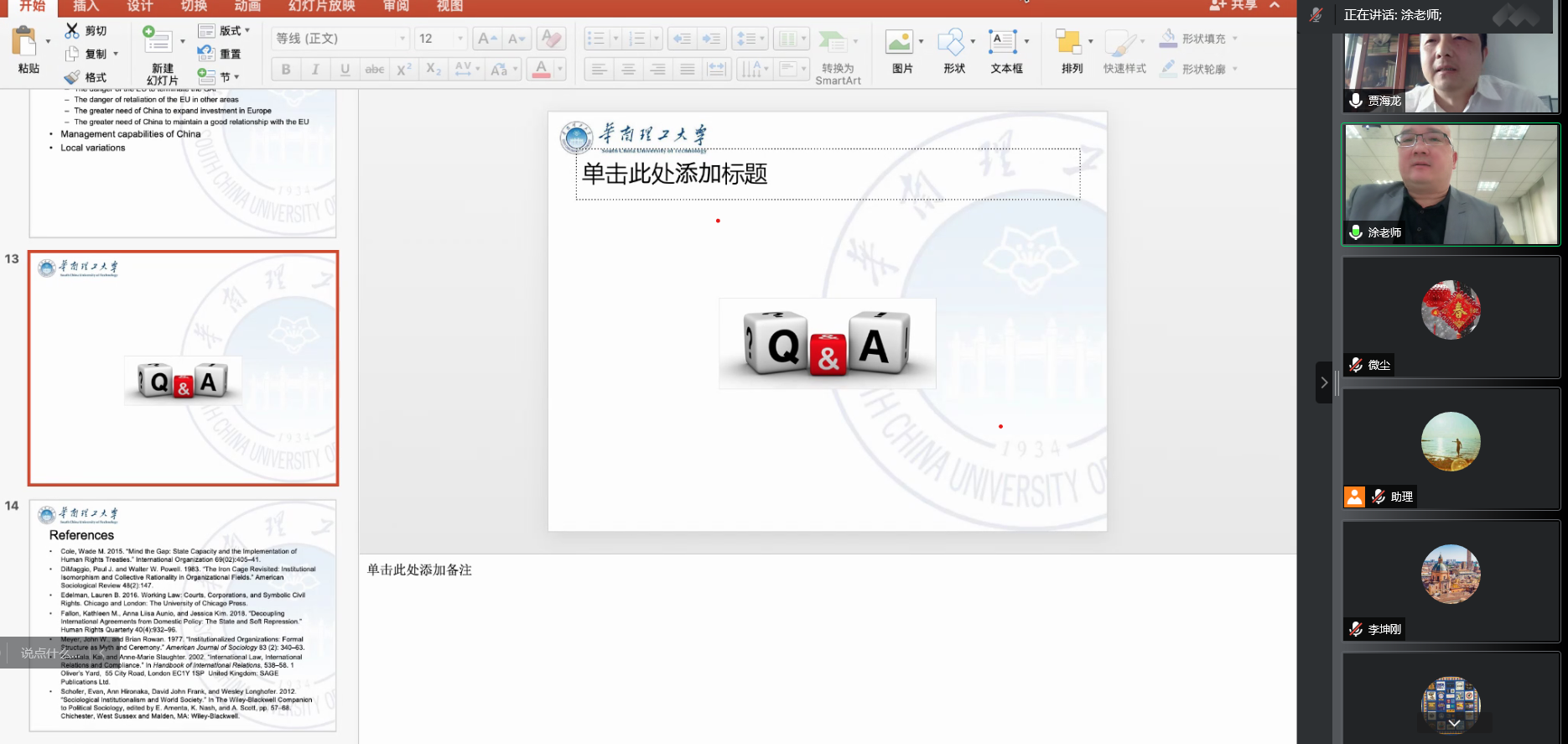Screen dimensions: 1568x744
Task: Switch to the Insert (插入) ribbon tab
Action: click(x=86, y=7)
